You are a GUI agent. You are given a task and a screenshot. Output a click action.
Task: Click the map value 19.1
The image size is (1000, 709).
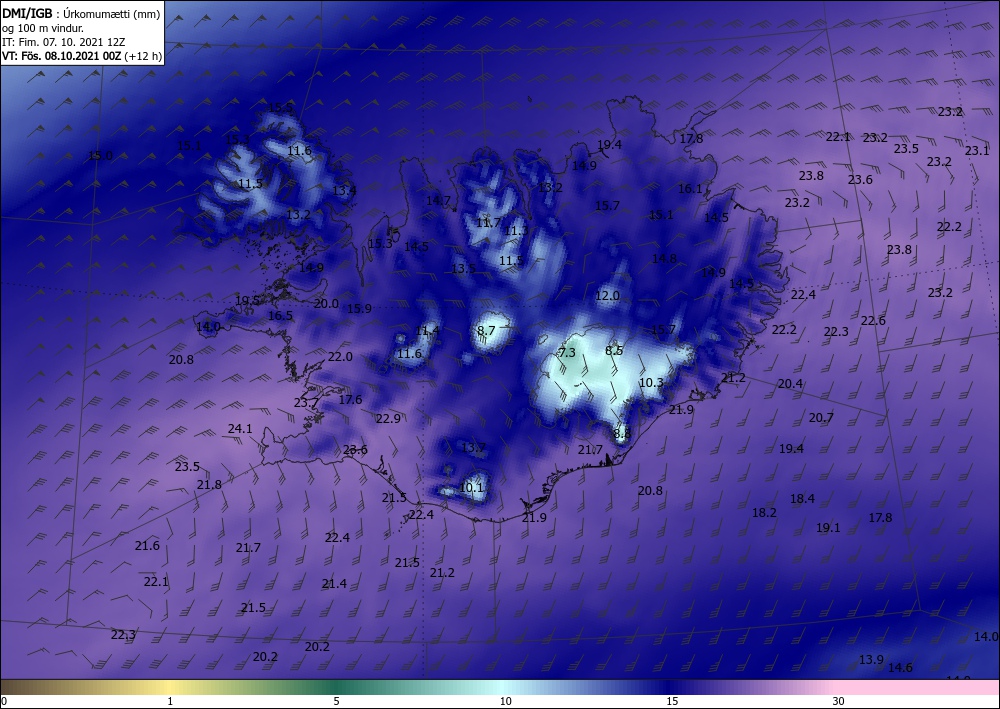(x=828, y=528)
